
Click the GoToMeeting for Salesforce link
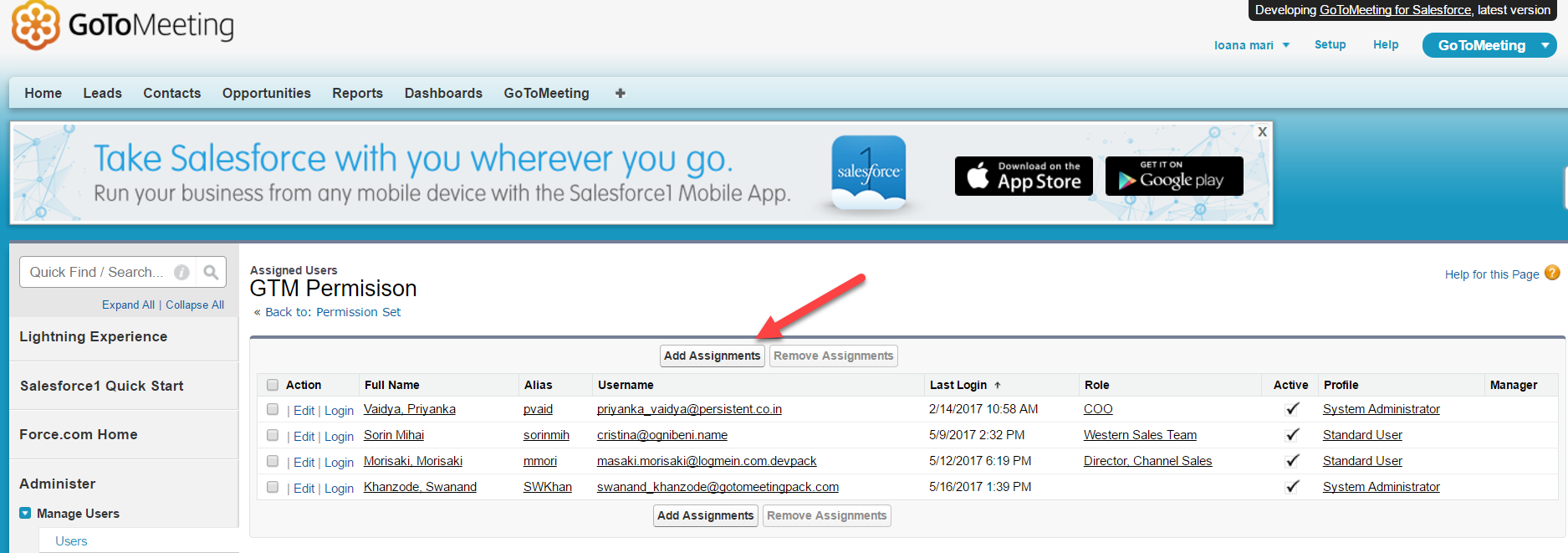[x=1396, y=10]
